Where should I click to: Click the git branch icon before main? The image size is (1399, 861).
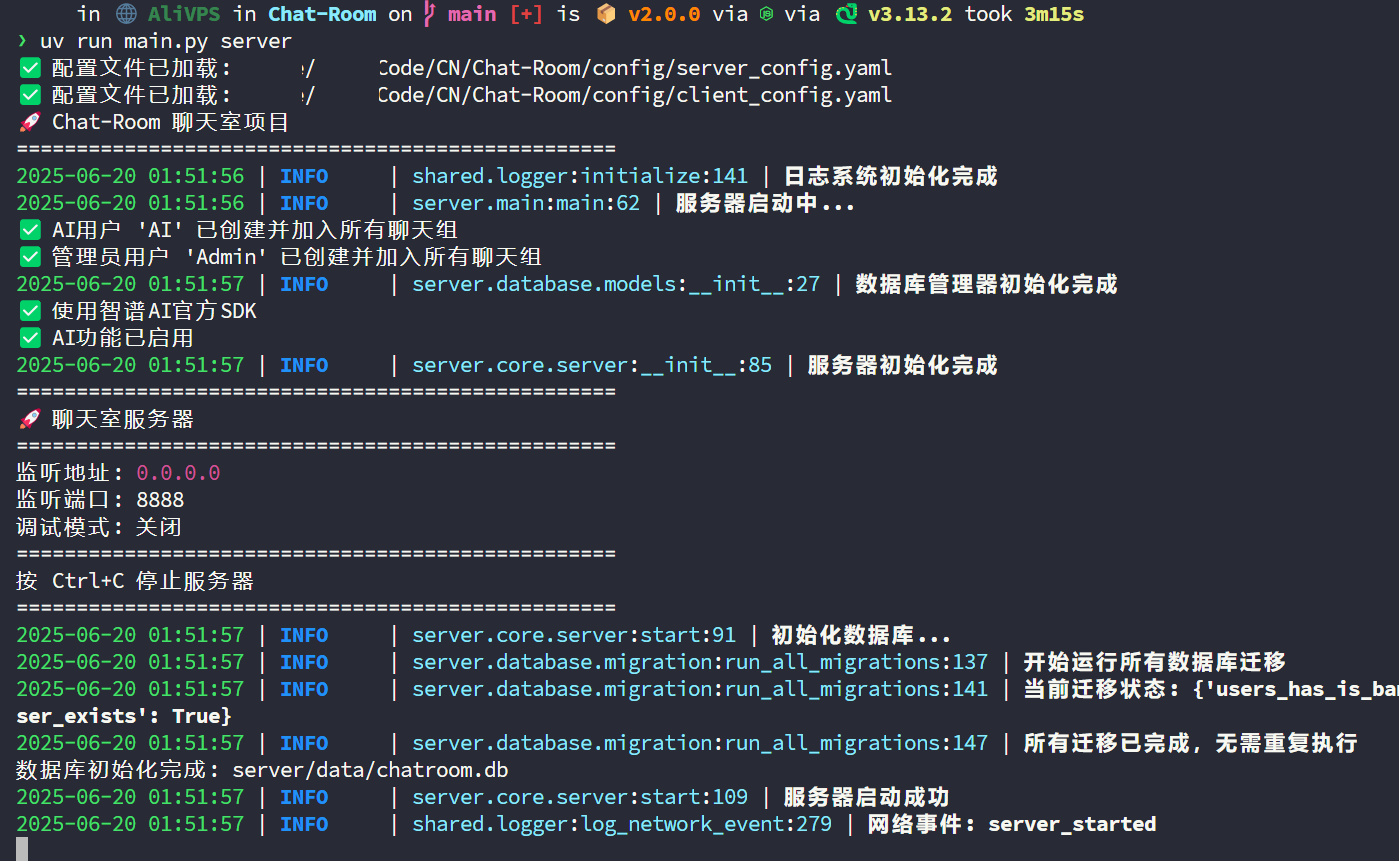coord(429,14)
